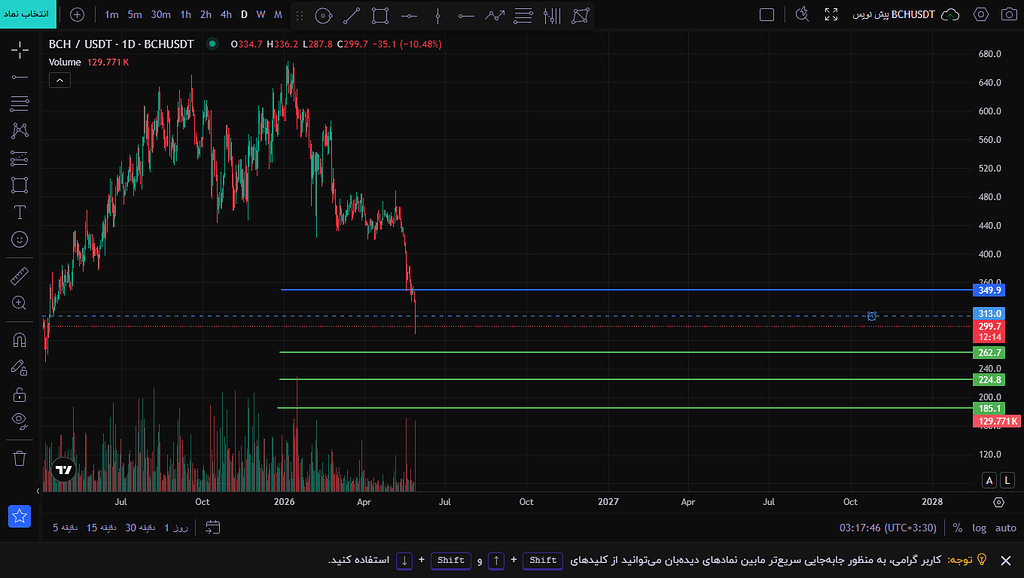Open the forecasting and measurement tools group
The width and height of the screenshot is (1024, 578).
(20, 158)
